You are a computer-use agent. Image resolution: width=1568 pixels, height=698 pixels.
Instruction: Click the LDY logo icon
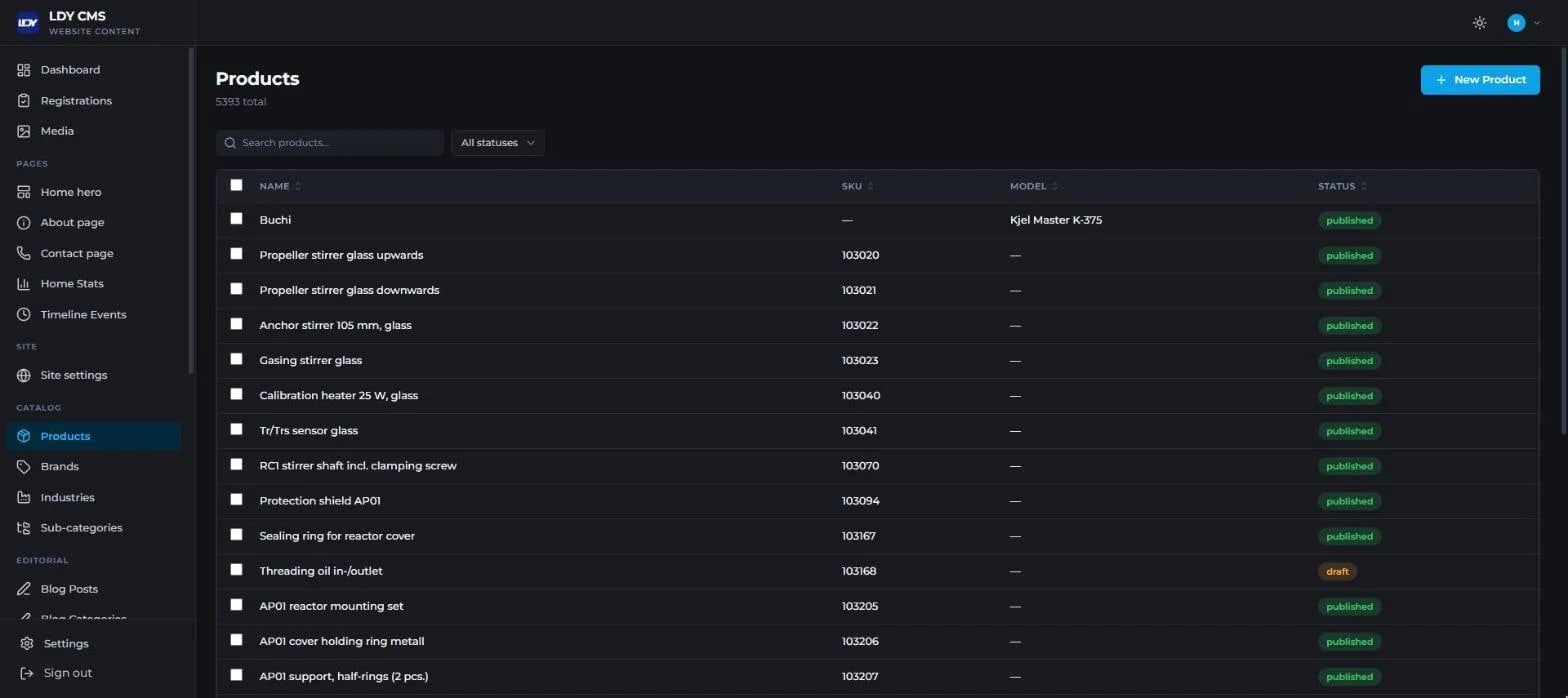[27, 22]
